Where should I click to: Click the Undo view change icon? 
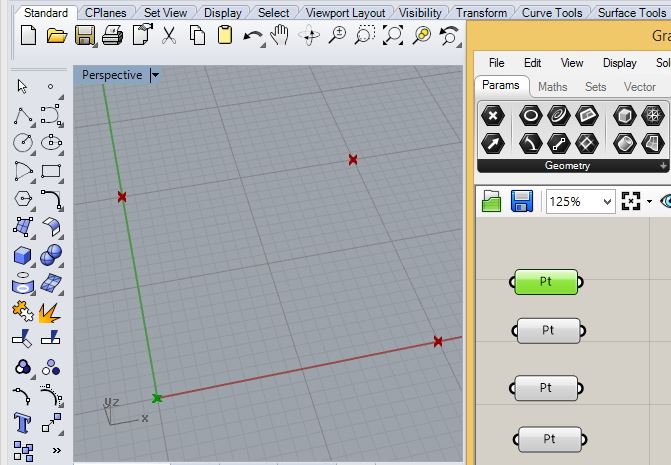coord(449,35)
